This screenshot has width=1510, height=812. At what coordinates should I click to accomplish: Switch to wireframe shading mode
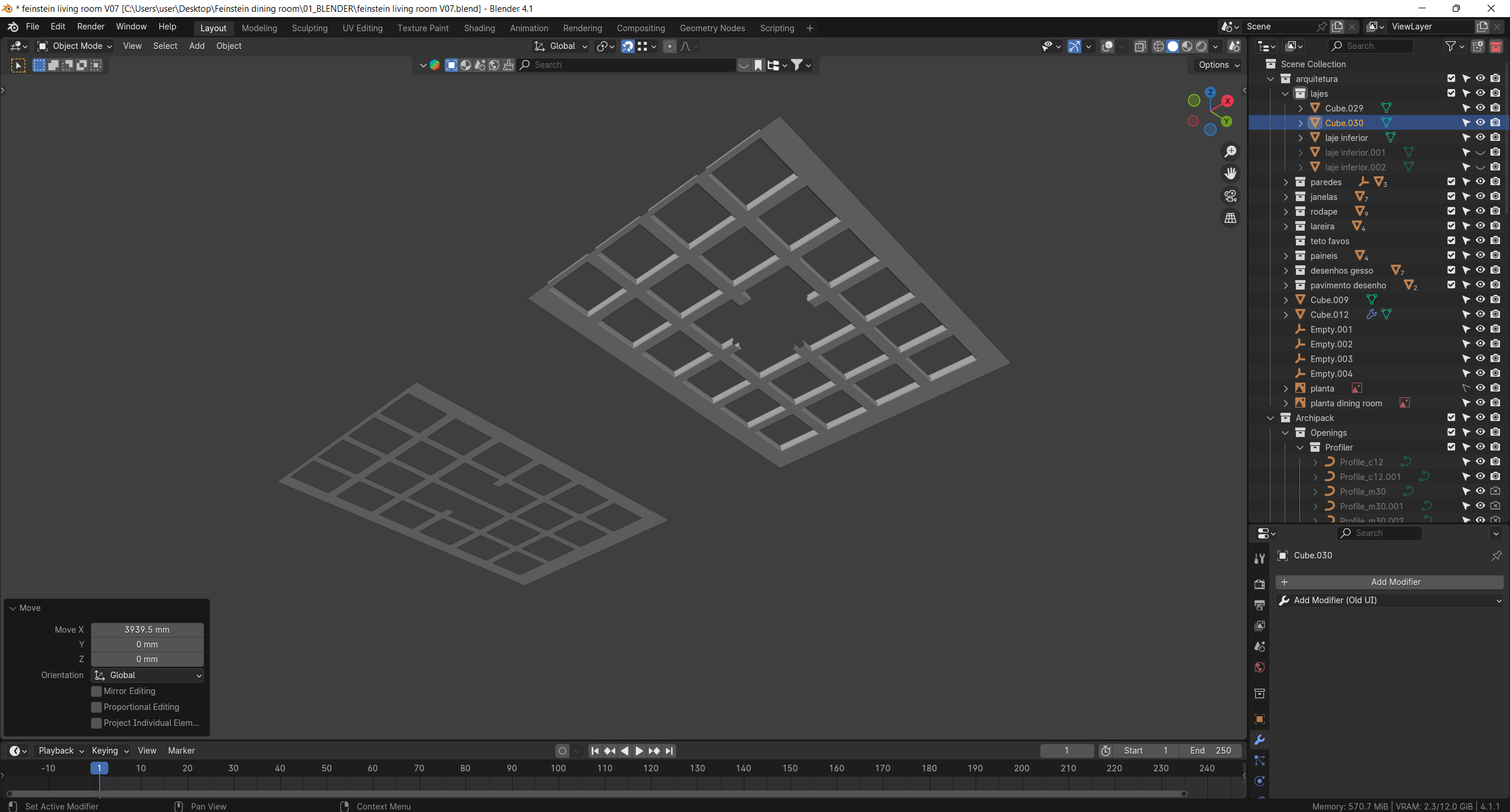pos(1158,46)
